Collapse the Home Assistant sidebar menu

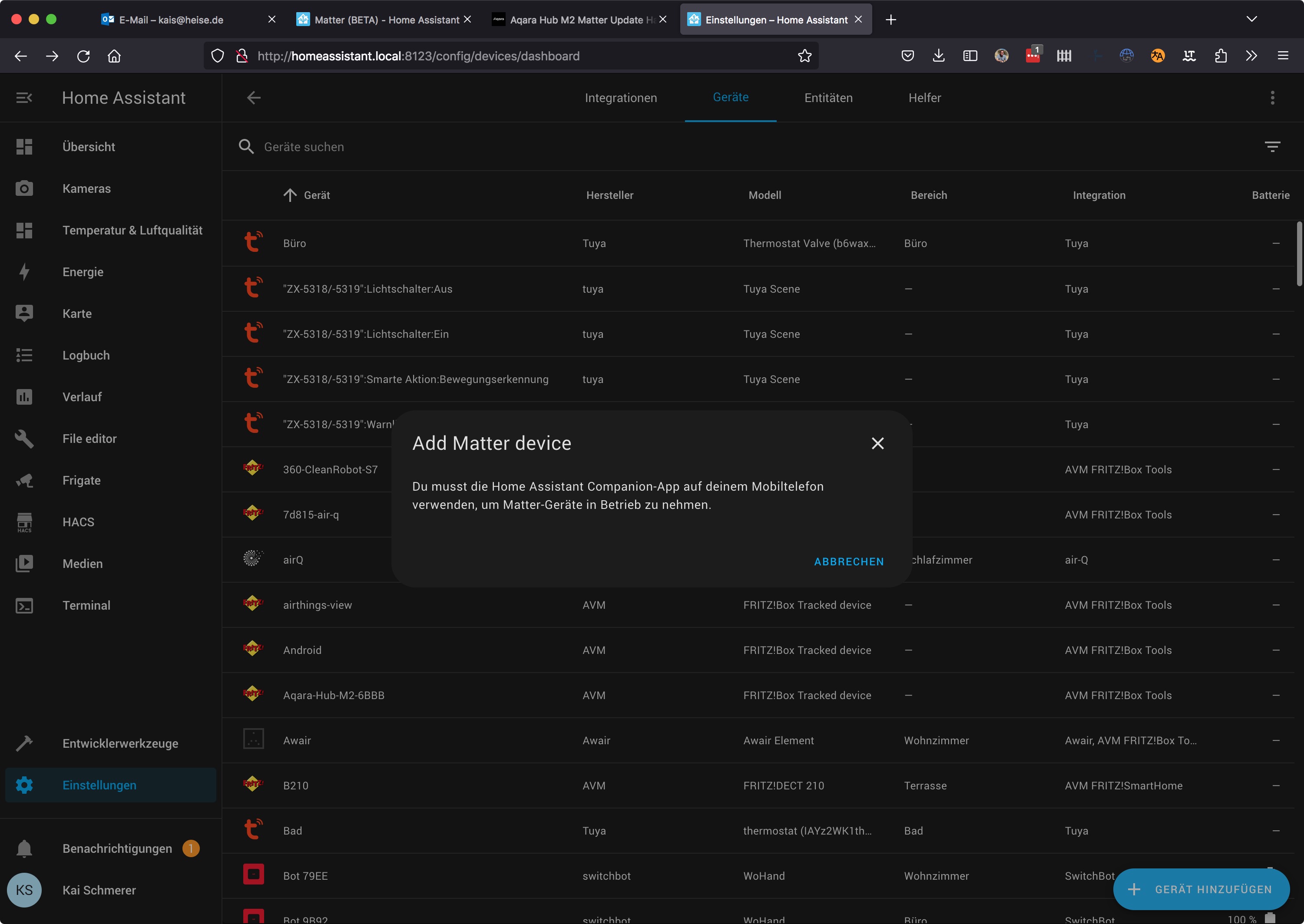[24, 98]
